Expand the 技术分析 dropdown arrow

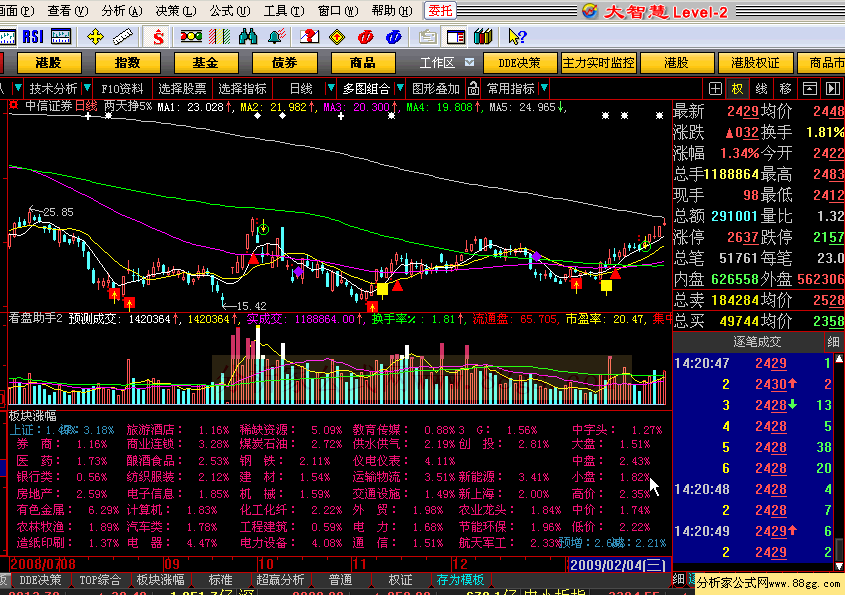[87, 88]
